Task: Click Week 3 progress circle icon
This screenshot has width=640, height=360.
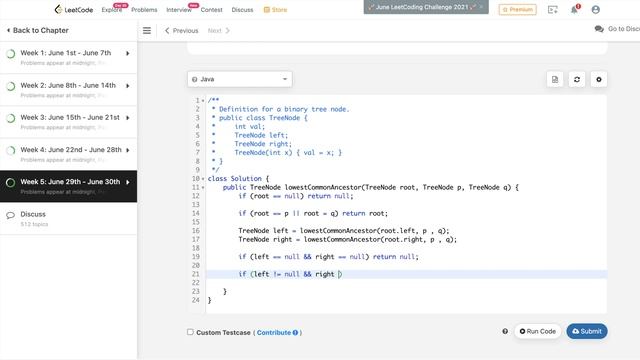Action: 11,118
